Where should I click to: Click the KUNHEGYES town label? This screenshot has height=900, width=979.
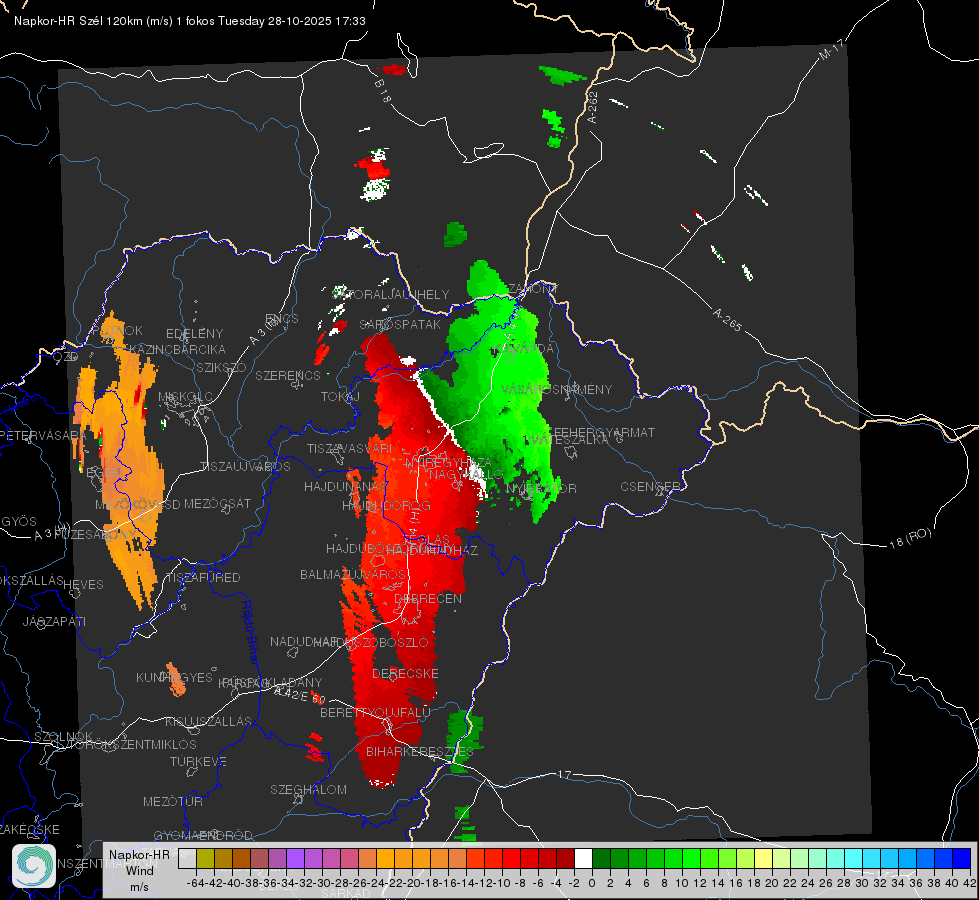tap(174, 678)
